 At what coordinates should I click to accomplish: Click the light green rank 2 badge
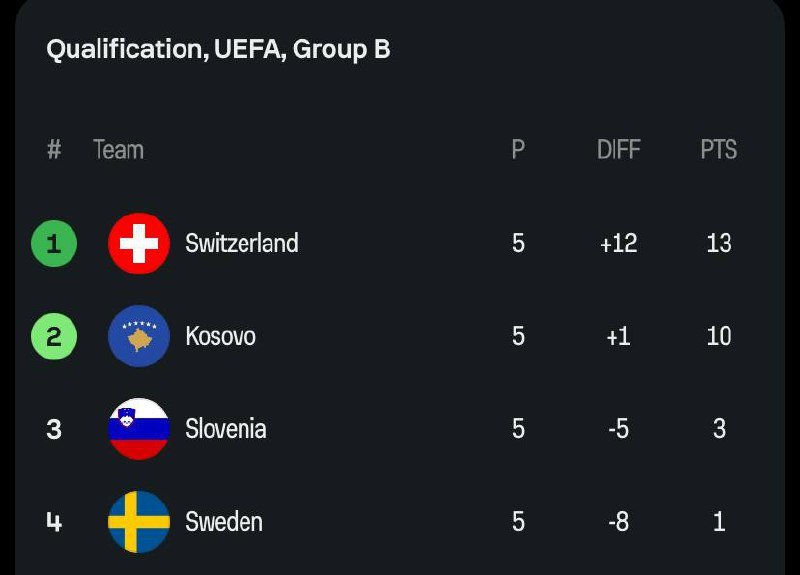(54, 336)
